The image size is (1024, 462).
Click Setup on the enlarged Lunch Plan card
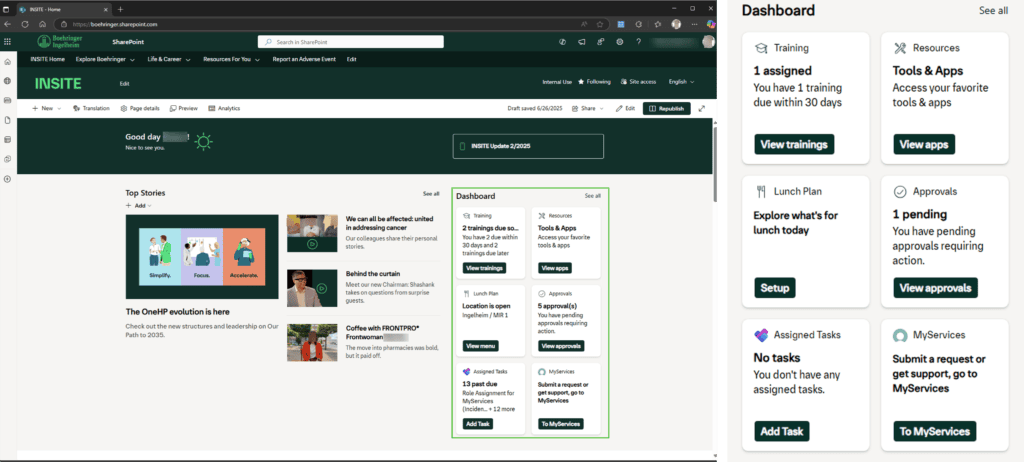click(x=775, y=288)
